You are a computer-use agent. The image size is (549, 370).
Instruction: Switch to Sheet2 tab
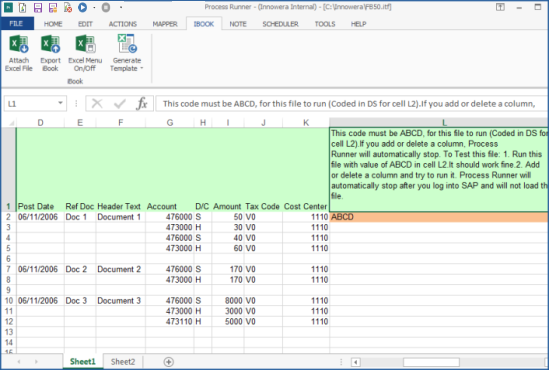(123, 362)
